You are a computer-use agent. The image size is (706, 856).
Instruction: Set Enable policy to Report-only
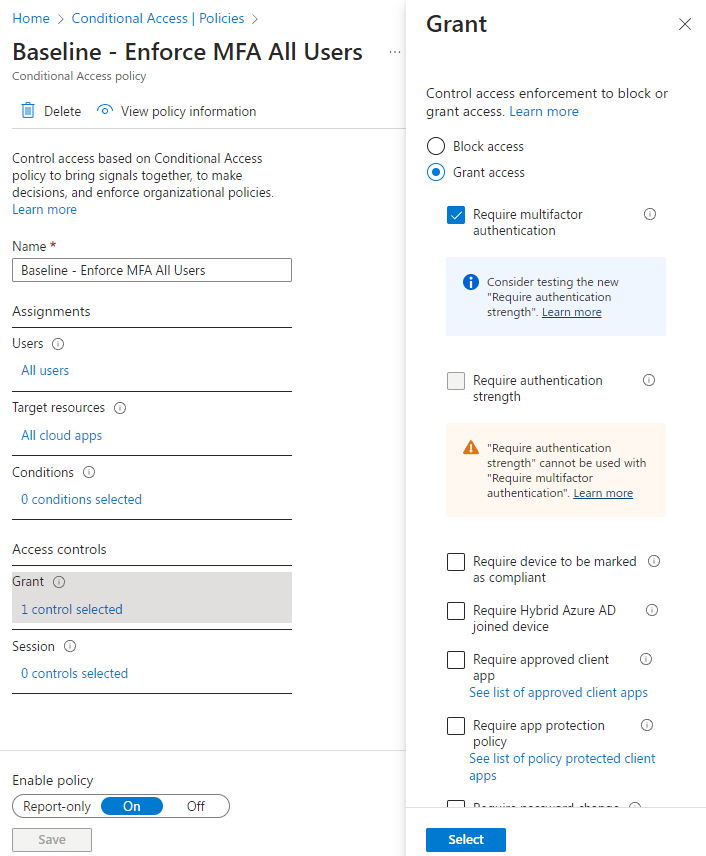click(x=56, y=806)
